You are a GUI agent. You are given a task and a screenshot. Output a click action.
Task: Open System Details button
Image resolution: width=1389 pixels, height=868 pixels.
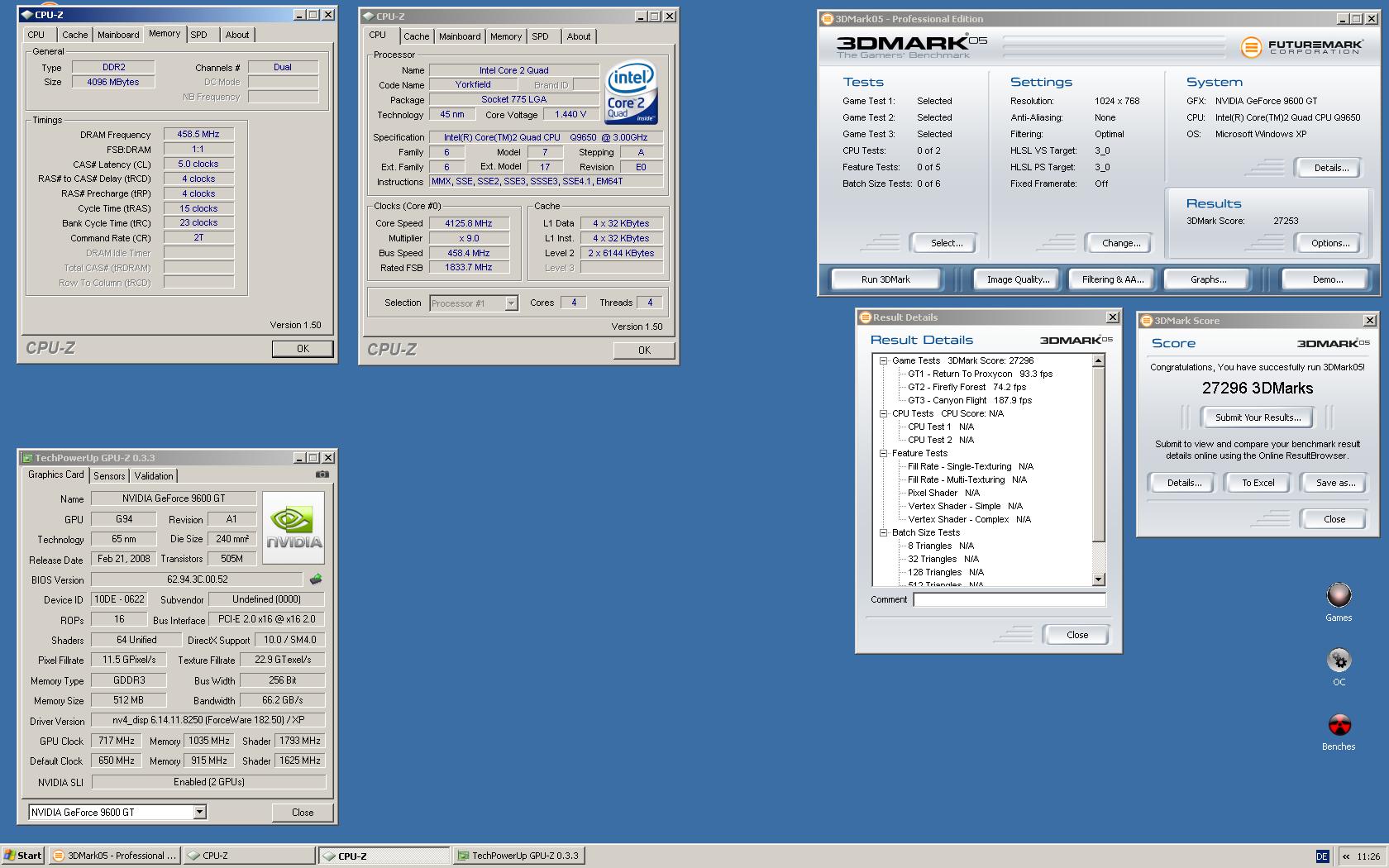pyautogui.click(x=1331, y=168)
